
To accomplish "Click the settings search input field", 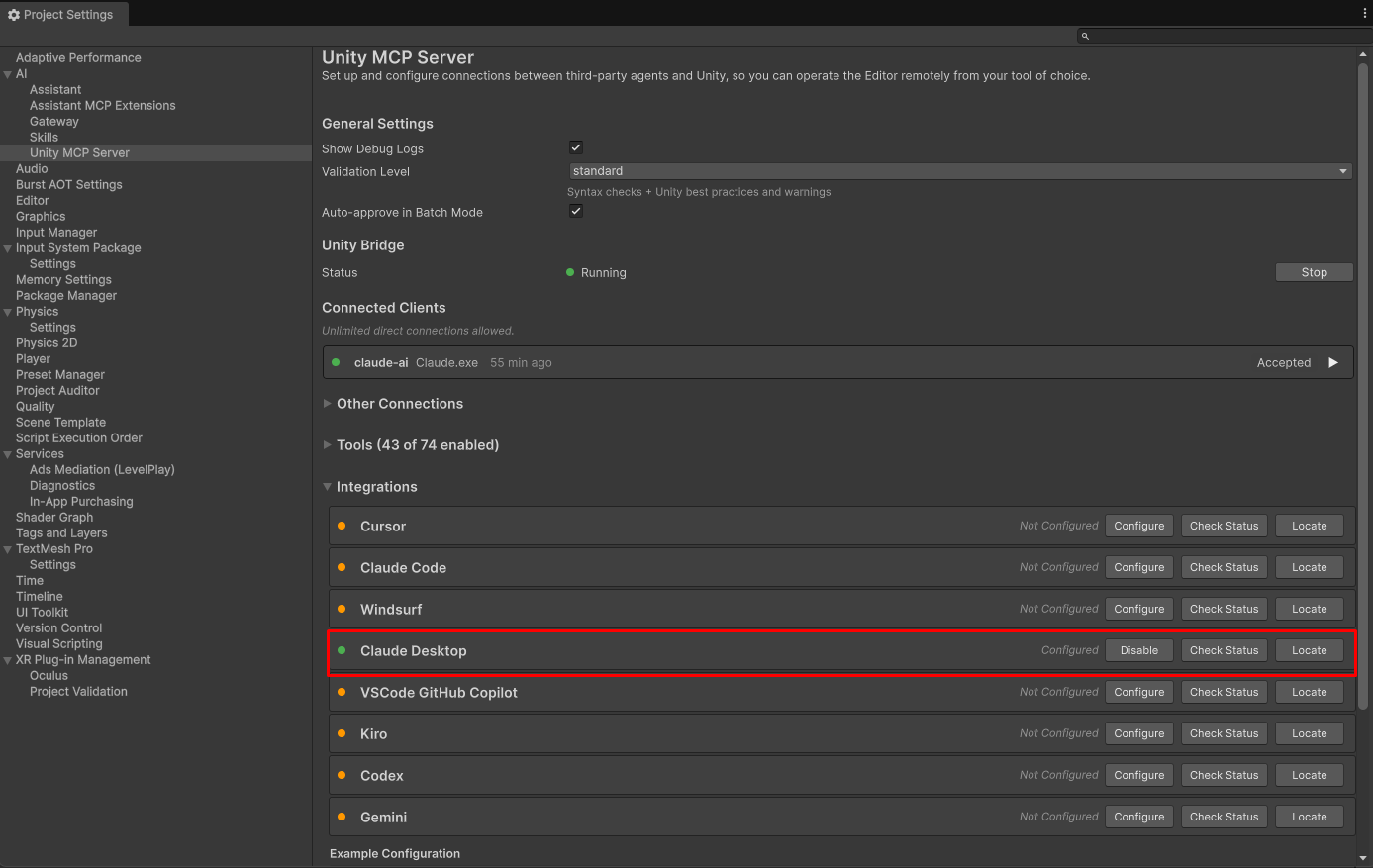I will pos(1225,36).
